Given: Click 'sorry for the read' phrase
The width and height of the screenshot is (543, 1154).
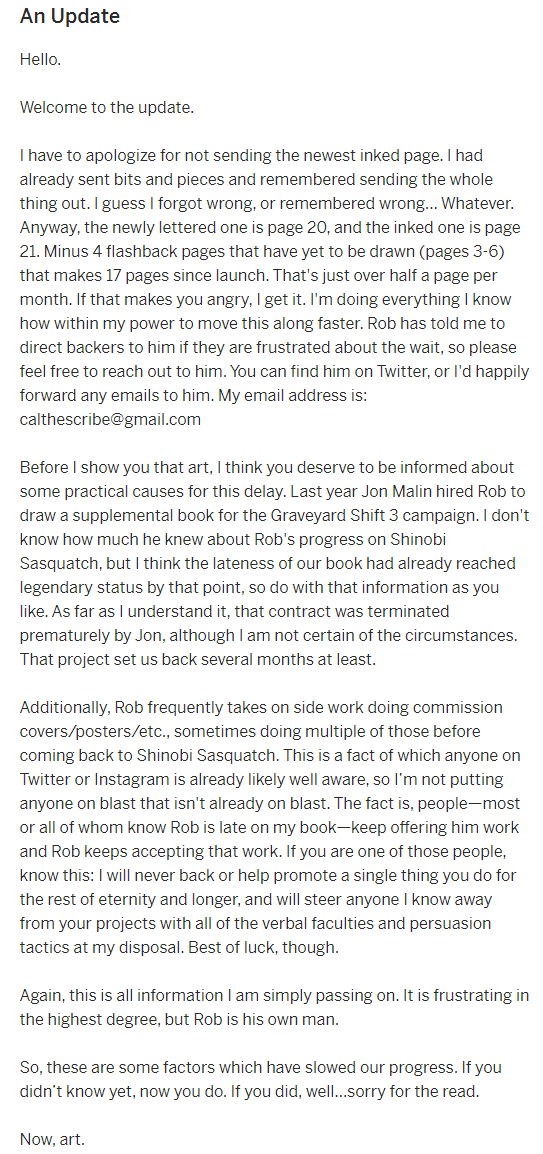Looking at the screenshot, I should click(x=417, y=1091).
